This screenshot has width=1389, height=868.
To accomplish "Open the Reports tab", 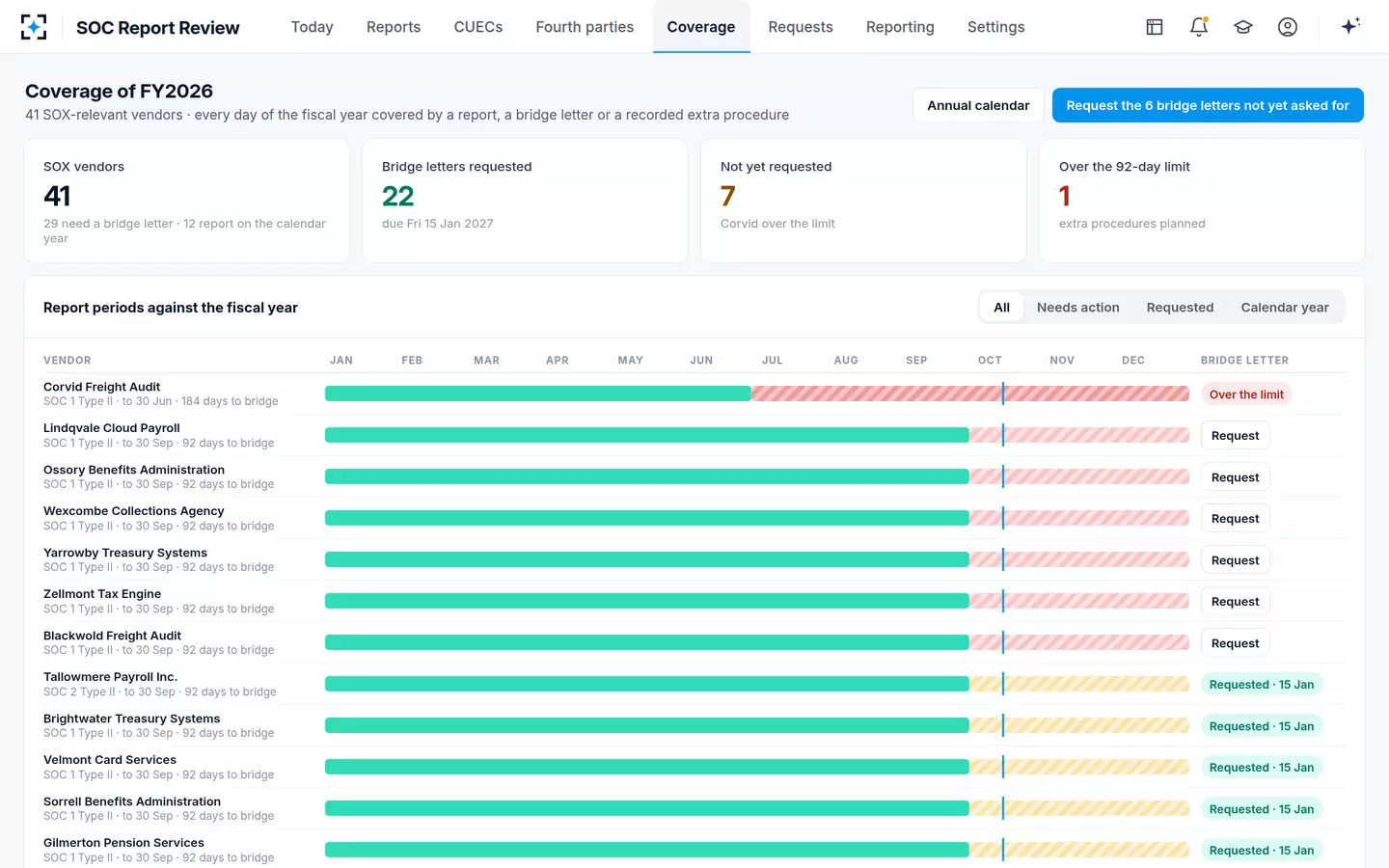I will tap(394, 27).
